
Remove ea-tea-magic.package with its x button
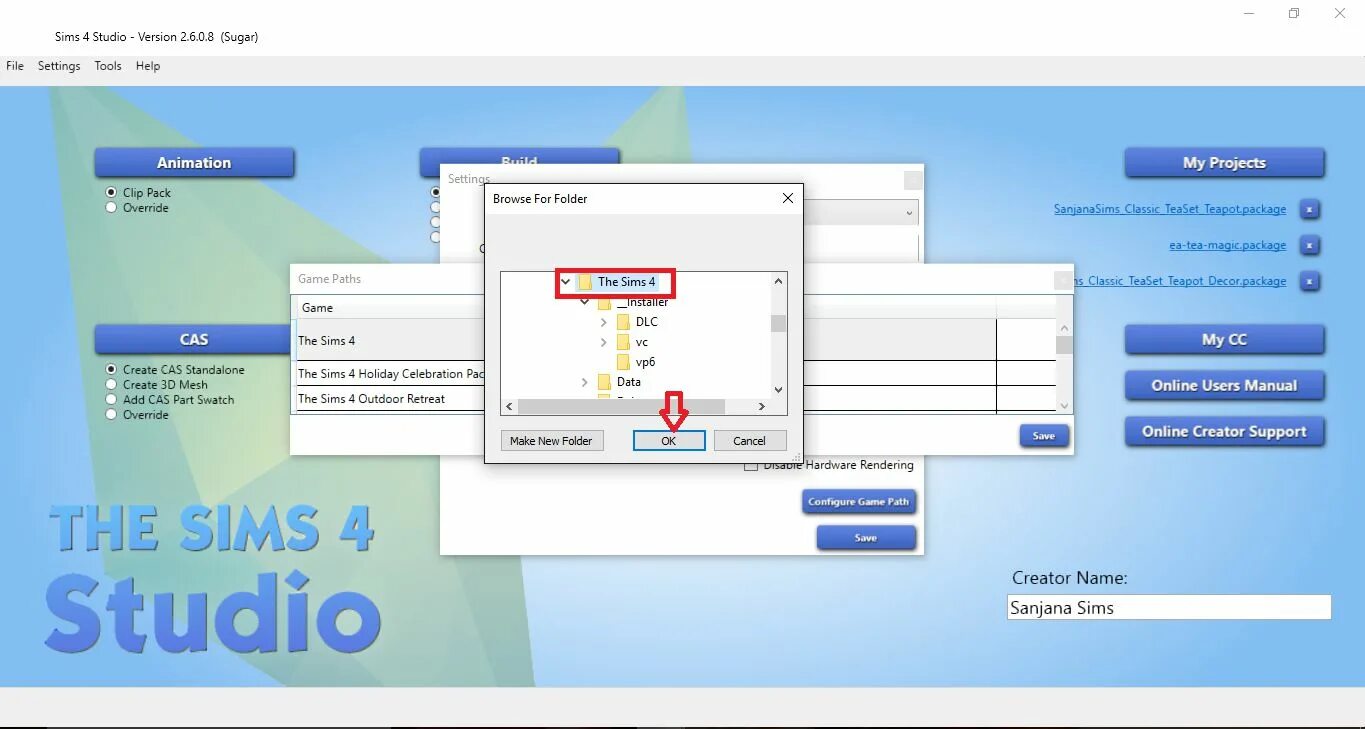pos(1310,246)
